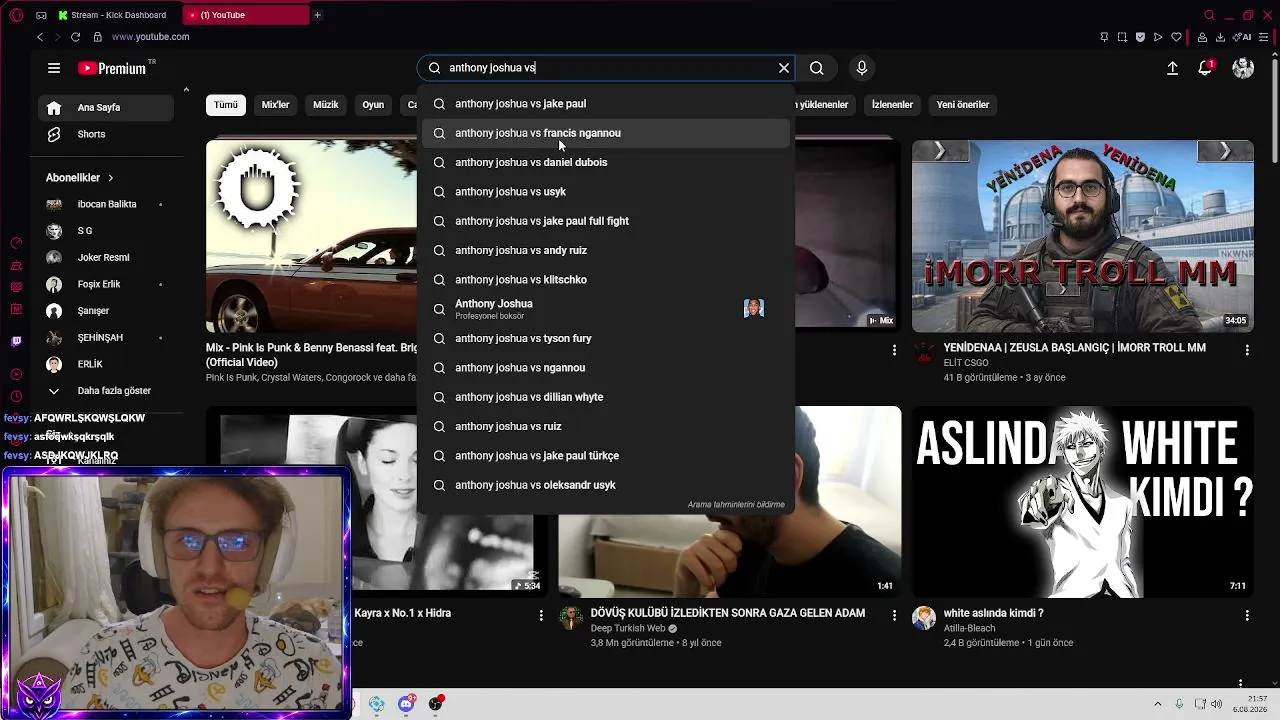
Task: Select the Tümü filter chip
Action: coord(226,105)
